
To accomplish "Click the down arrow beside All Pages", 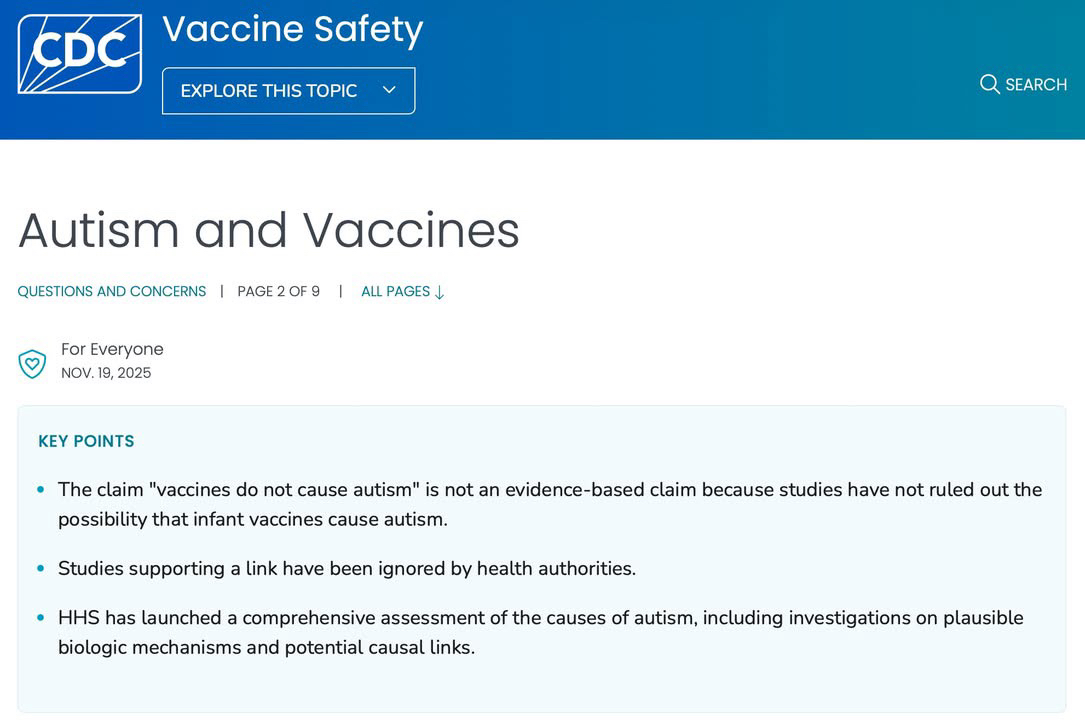I will click(440, 292).
